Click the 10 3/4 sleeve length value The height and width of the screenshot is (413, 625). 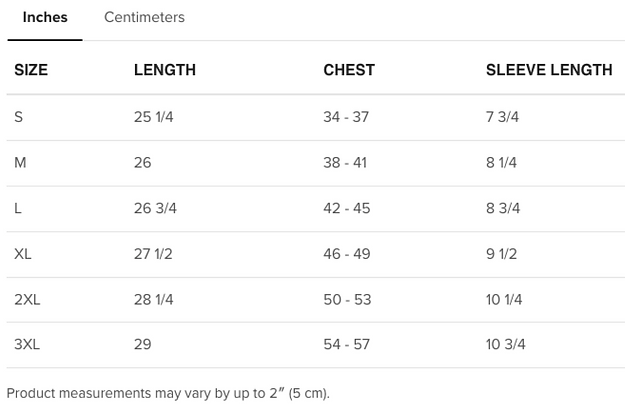pyautogui.click(x=506, y=345)
